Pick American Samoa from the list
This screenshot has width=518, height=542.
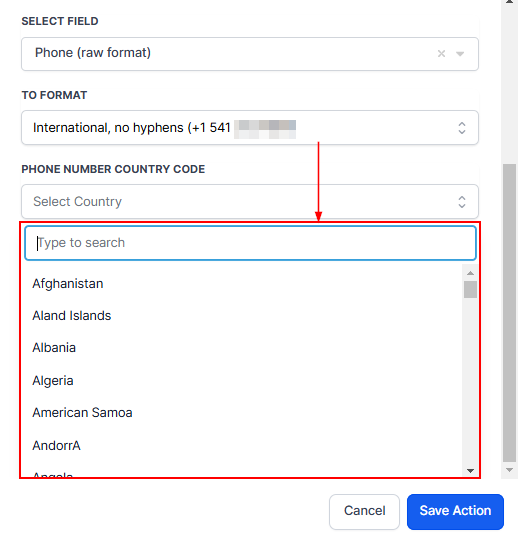pyautogui.click(x=82, y=413)
